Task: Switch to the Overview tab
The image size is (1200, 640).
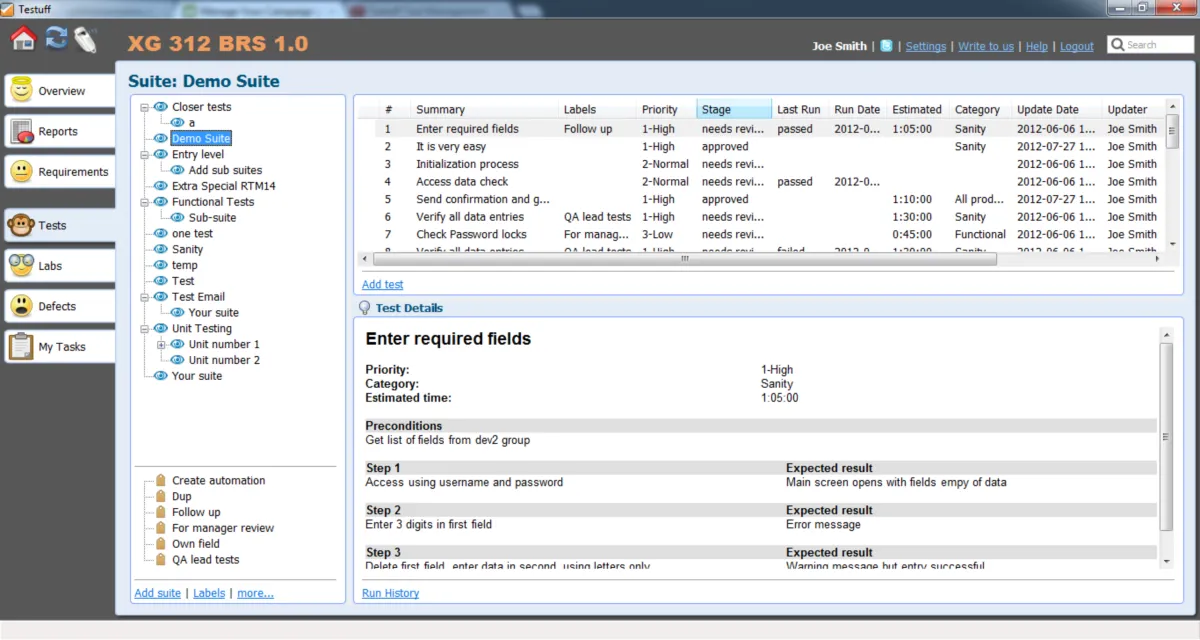Action: point(58,91)
